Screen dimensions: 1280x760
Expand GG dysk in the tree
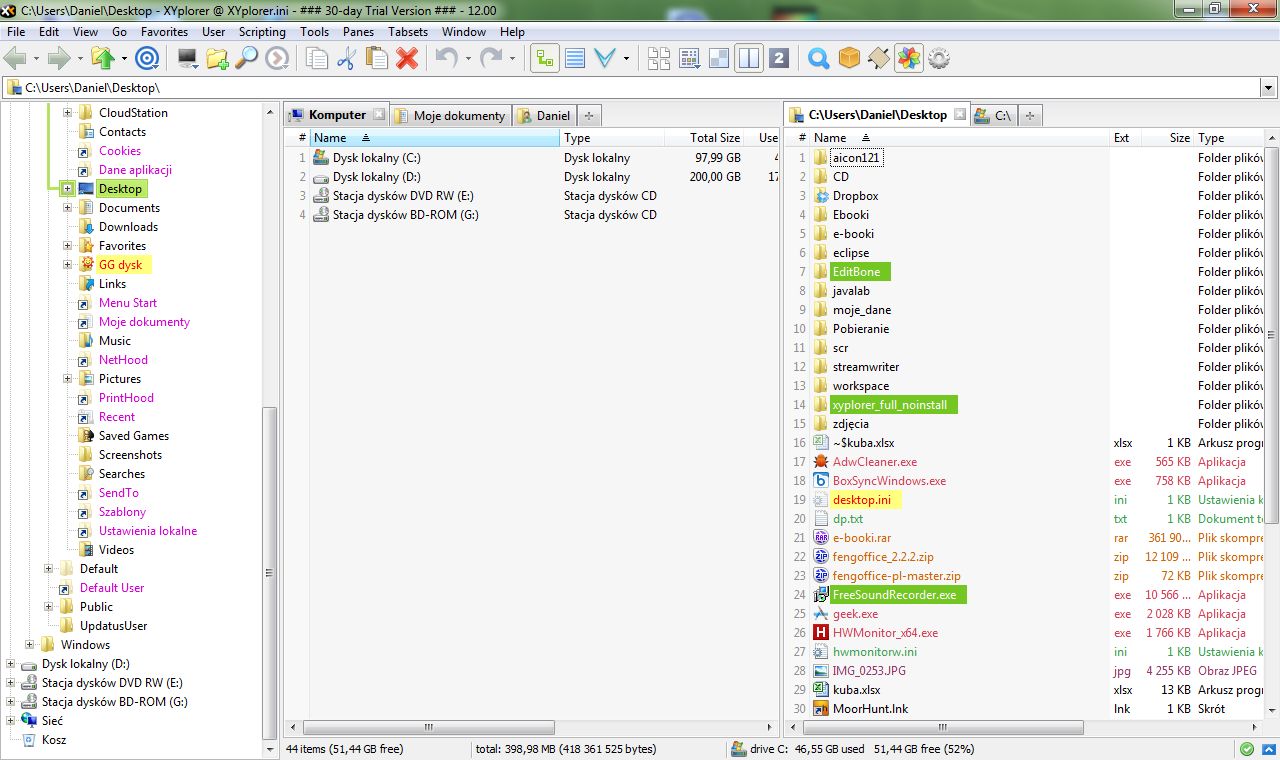pos(68,265)
